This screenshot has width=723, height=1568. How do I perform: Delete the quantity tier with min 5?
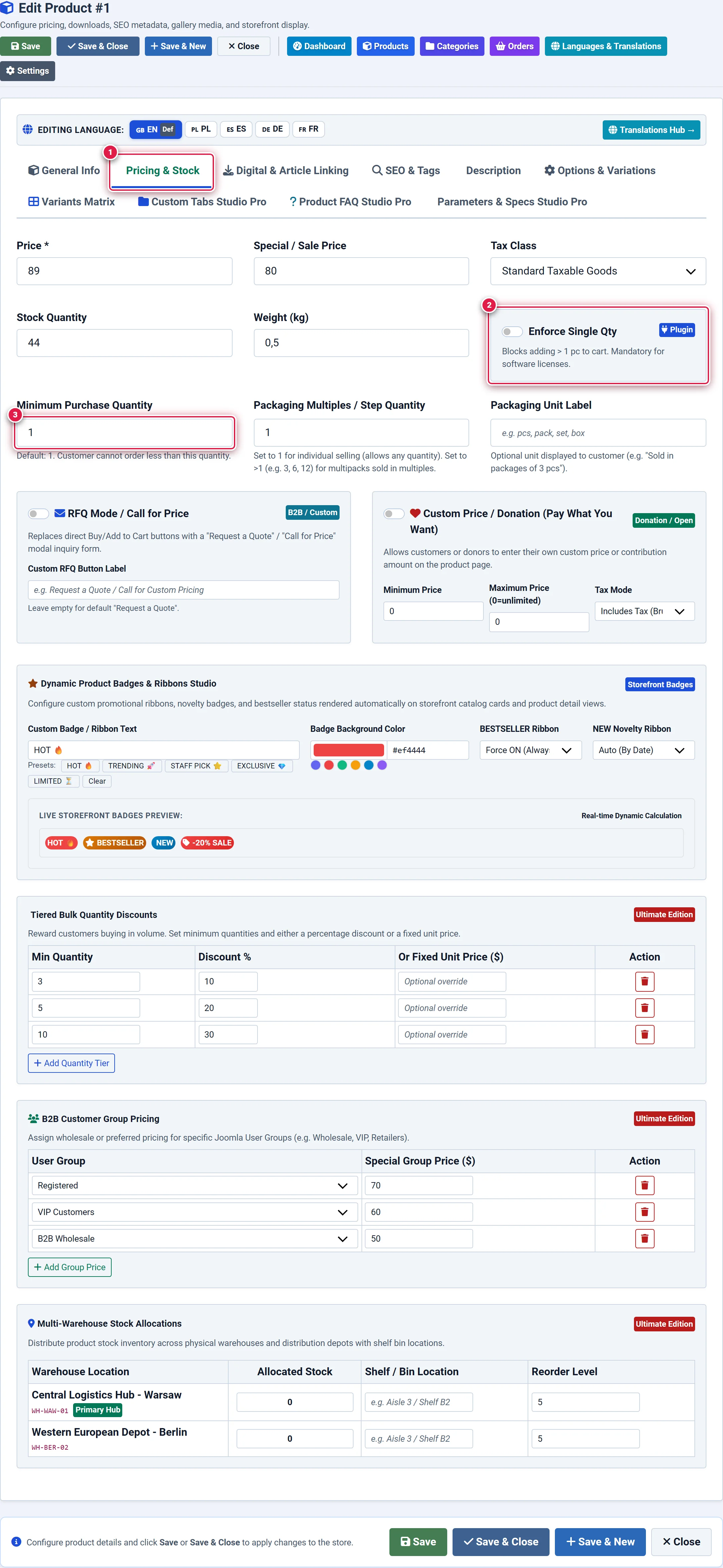click(x=645, y=1008)
